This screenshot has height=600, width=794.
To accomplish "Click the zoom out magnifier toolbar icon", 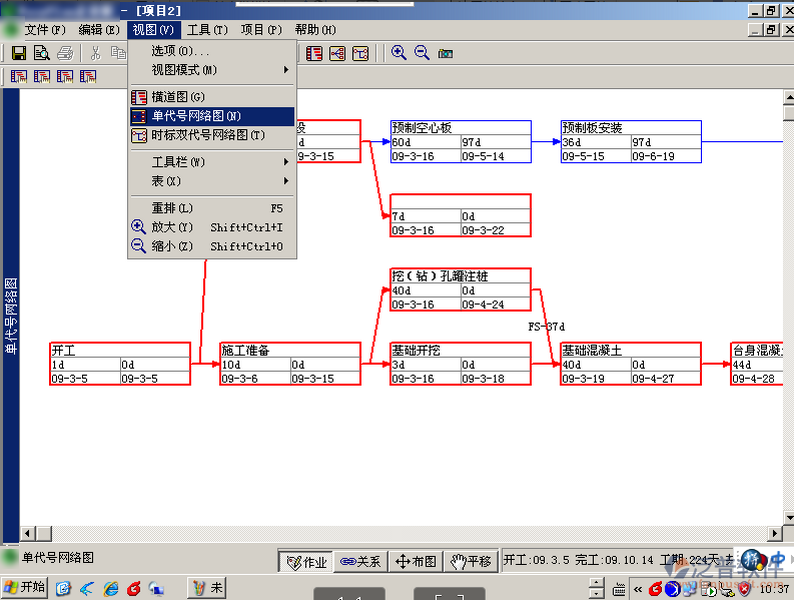I will [422, 53].
